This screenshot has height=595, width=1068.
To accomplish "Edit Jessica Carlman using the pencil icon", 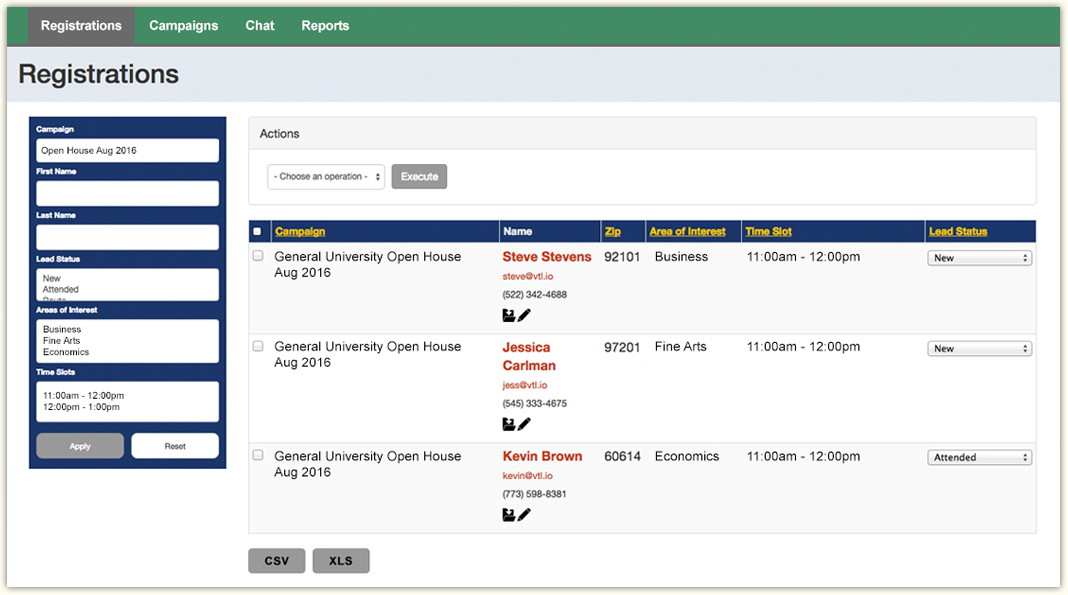I will [x=525, y=424].
